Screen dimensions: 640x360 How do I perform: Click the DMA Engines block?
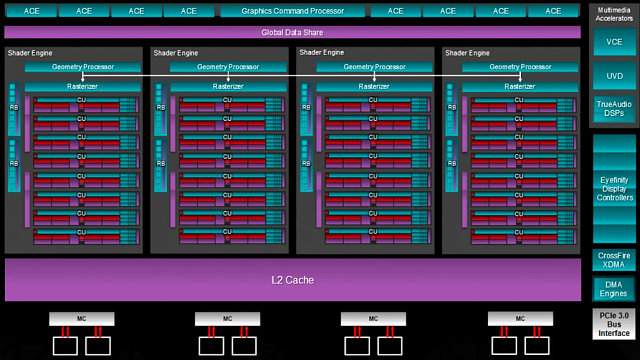[x=613, y=289]
